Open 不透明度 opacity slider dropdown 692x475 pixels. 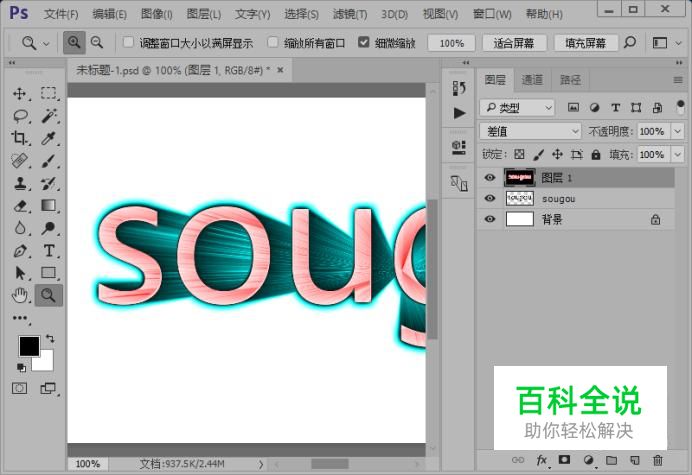pos(677,131)
